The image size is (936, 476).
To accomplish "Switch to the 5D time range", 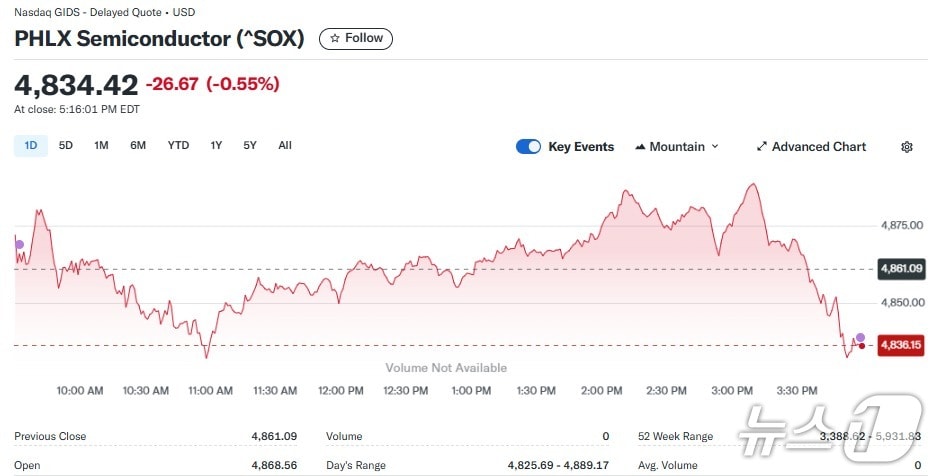I will [x=66, y=145].
